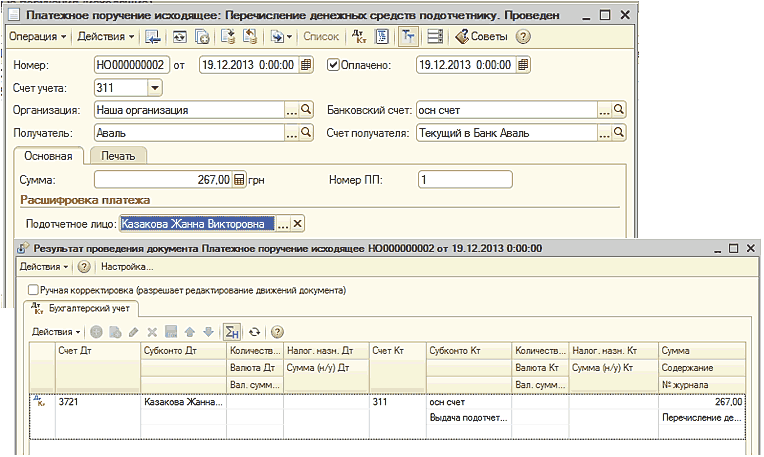
Task: Click the Дт/Кт posting result toolbar icon
Action: coord(360,37)
